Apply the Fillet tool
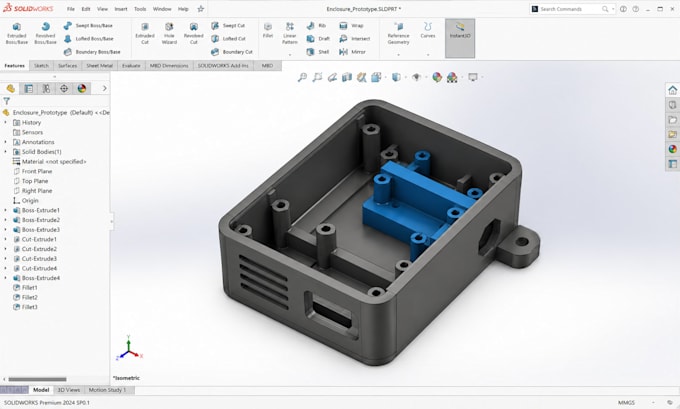680x409 pixels. 268,30
